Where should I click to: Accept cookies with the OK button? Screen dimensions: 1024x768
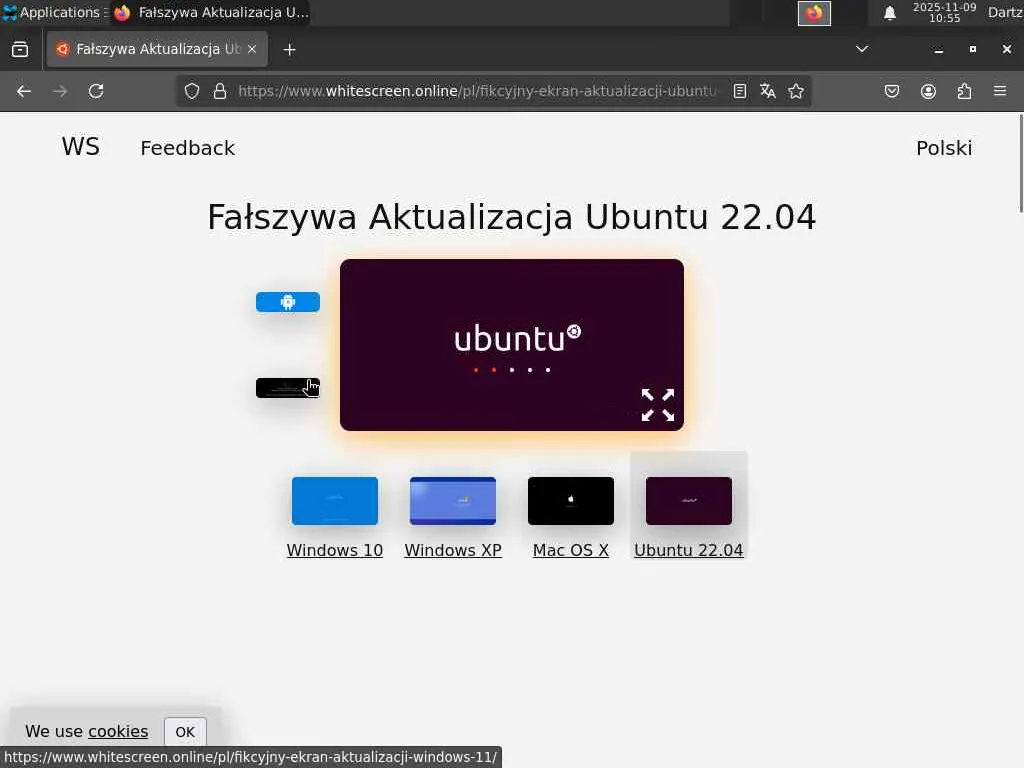[185, 732]
